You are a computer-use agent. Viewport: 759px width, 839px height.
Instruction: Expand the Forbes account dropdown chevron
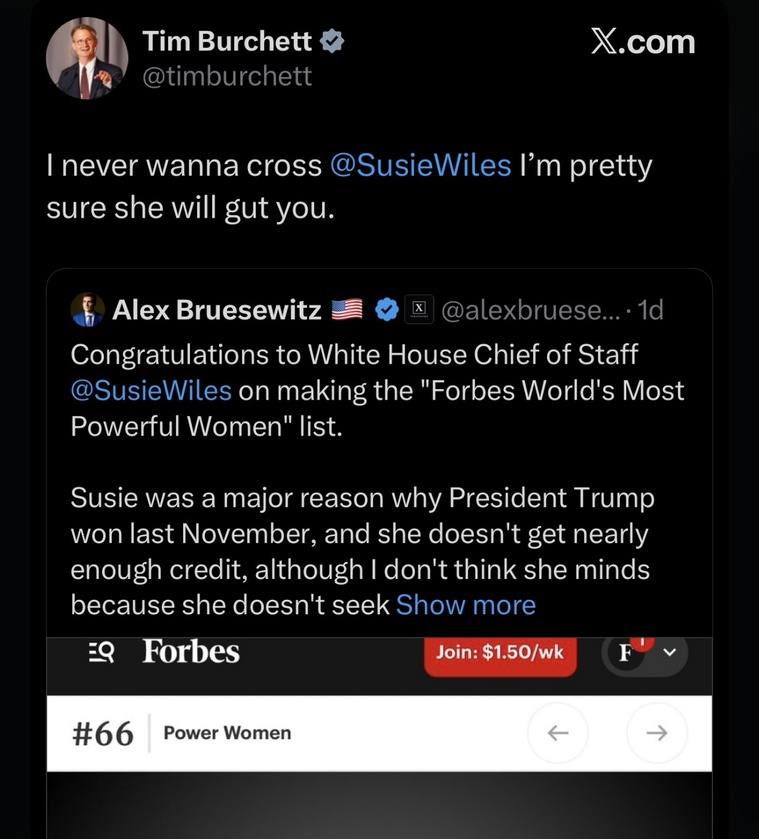click(x=670, y=653)
